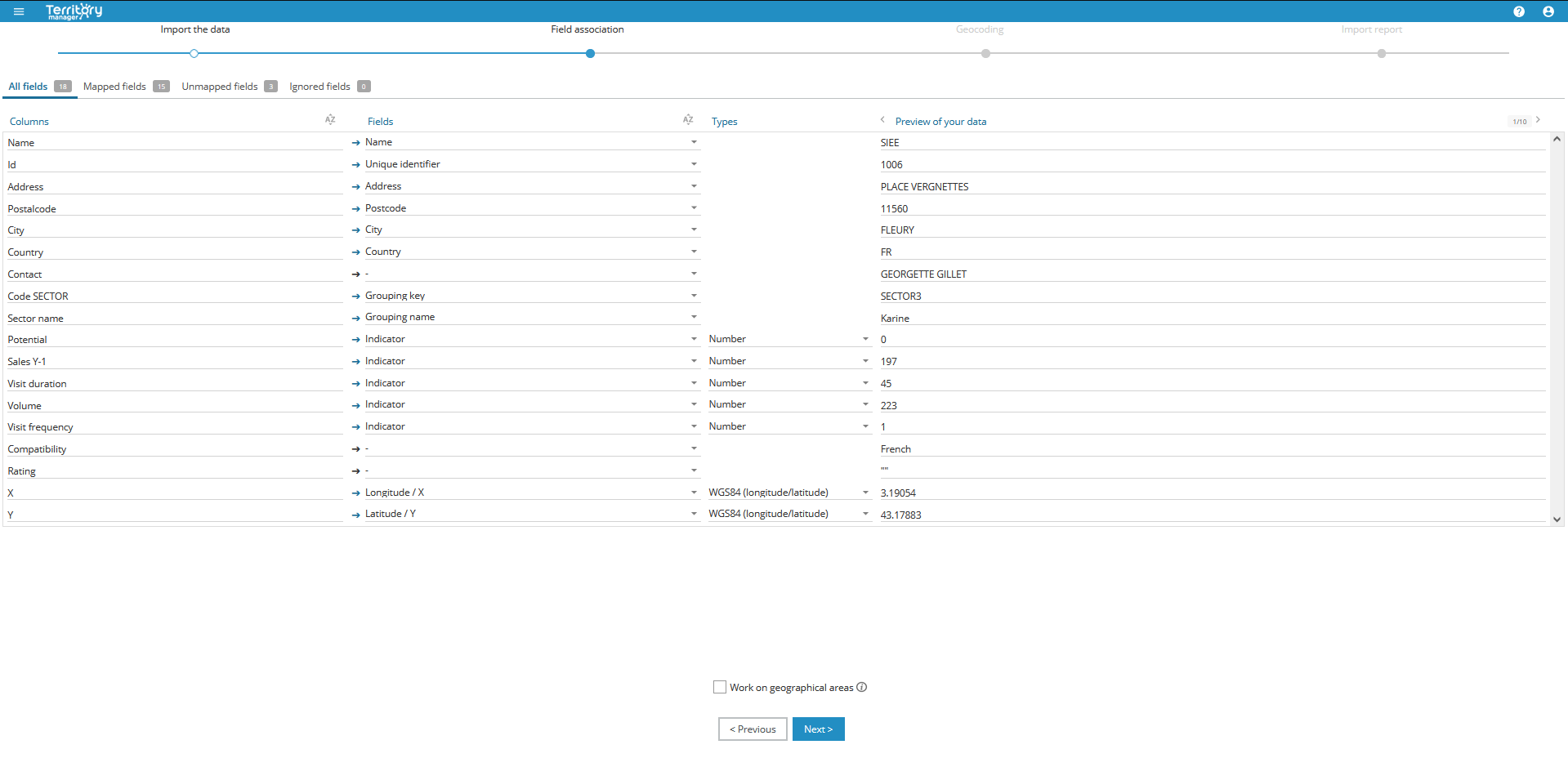Click info icon beside geographical areas
The image size is (1568, 758).
(862, 687)
